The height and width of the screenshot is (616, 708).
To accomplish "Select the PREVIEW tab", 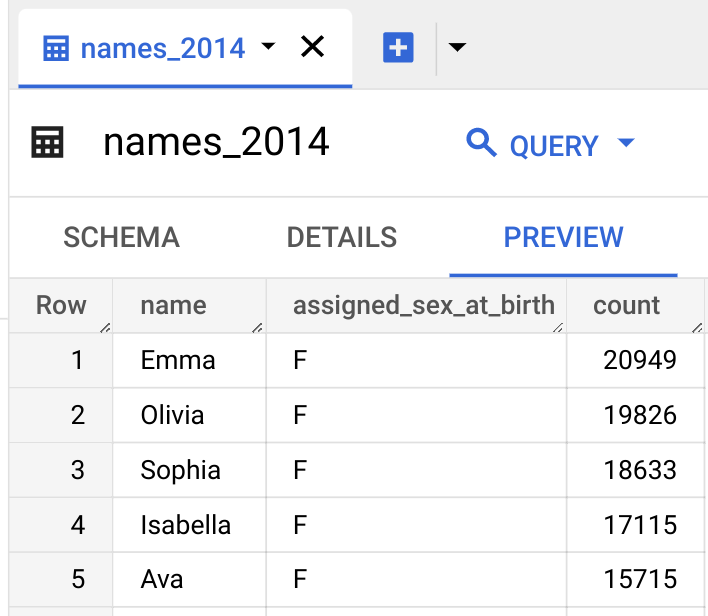I will tap(563, 238).
